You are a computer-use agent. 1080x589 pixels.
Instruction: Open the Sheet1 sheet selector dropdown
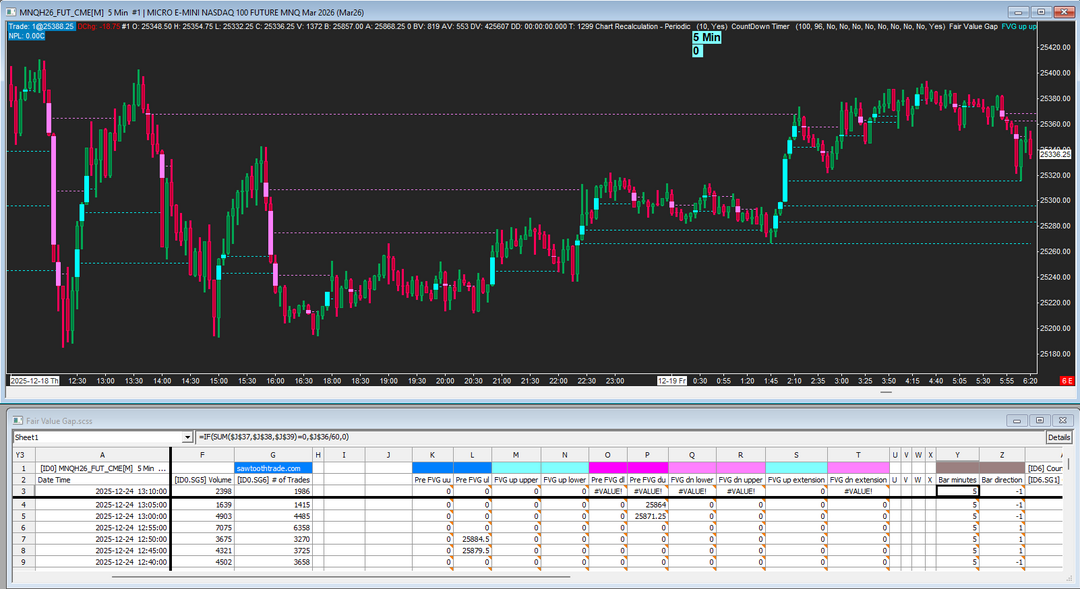(x=187, y=437)
